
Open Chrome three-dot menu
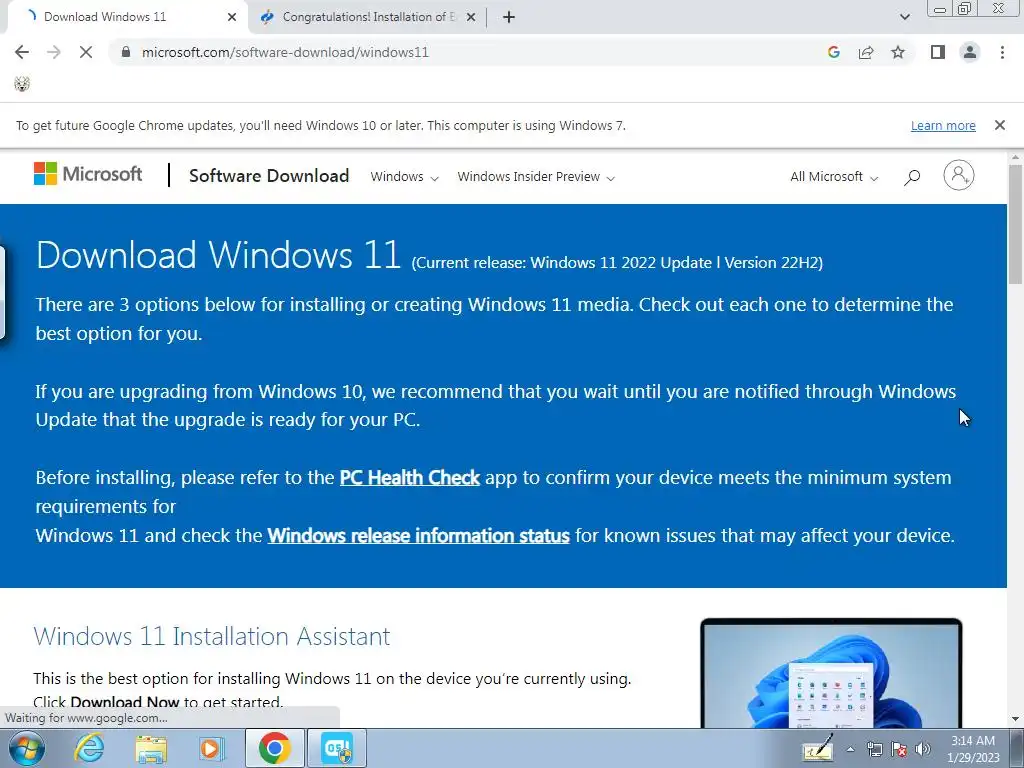(x=1002, y=52)
